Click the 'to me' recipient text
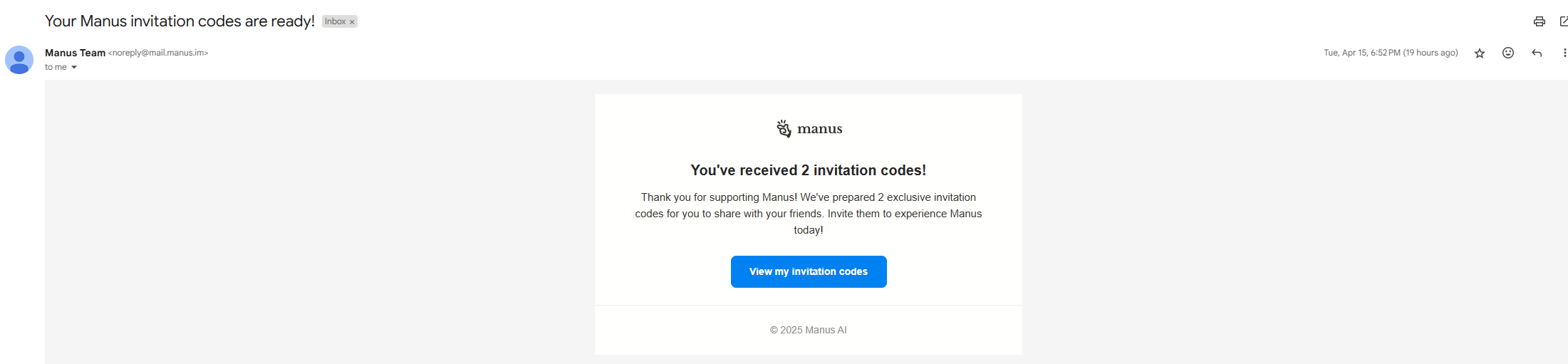The height and width of the screenshot is (364, 1568). point(56,67)
